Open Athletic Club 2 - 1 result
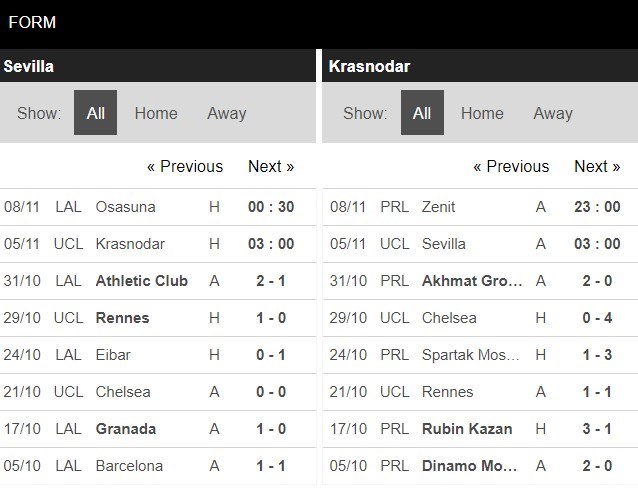This screenshot has width=638, height=488. tap(268, 281)
